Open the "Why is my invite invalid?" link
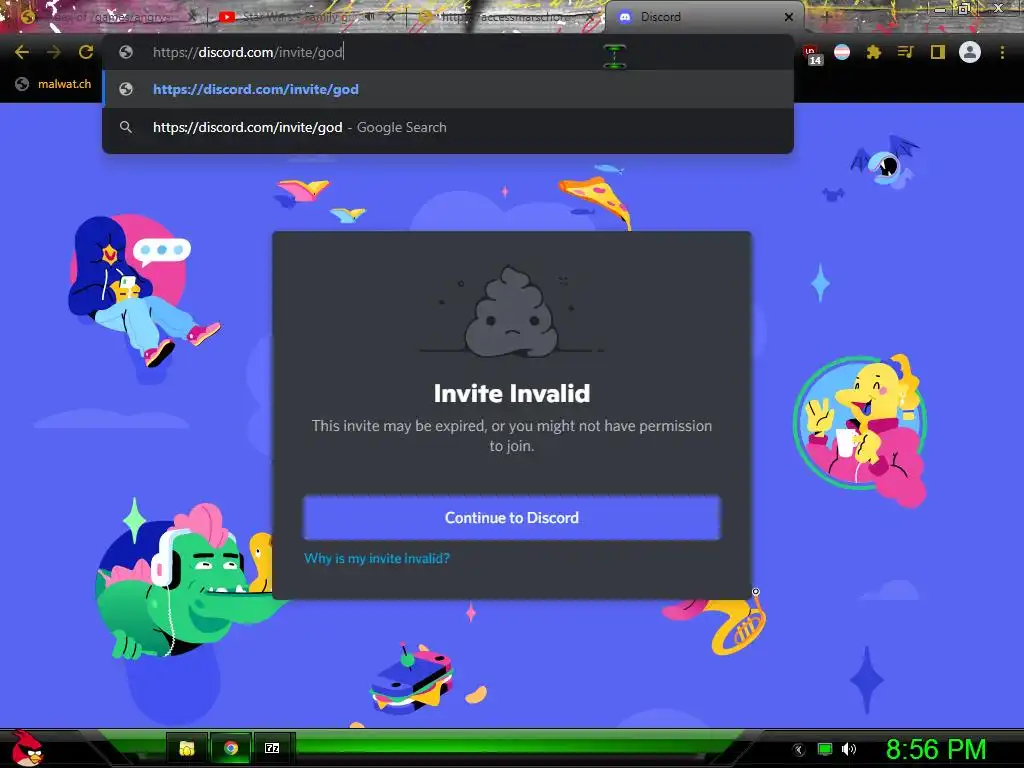Image resolution: width=1024 pixels, height=768 pixels. click(377, 558)
